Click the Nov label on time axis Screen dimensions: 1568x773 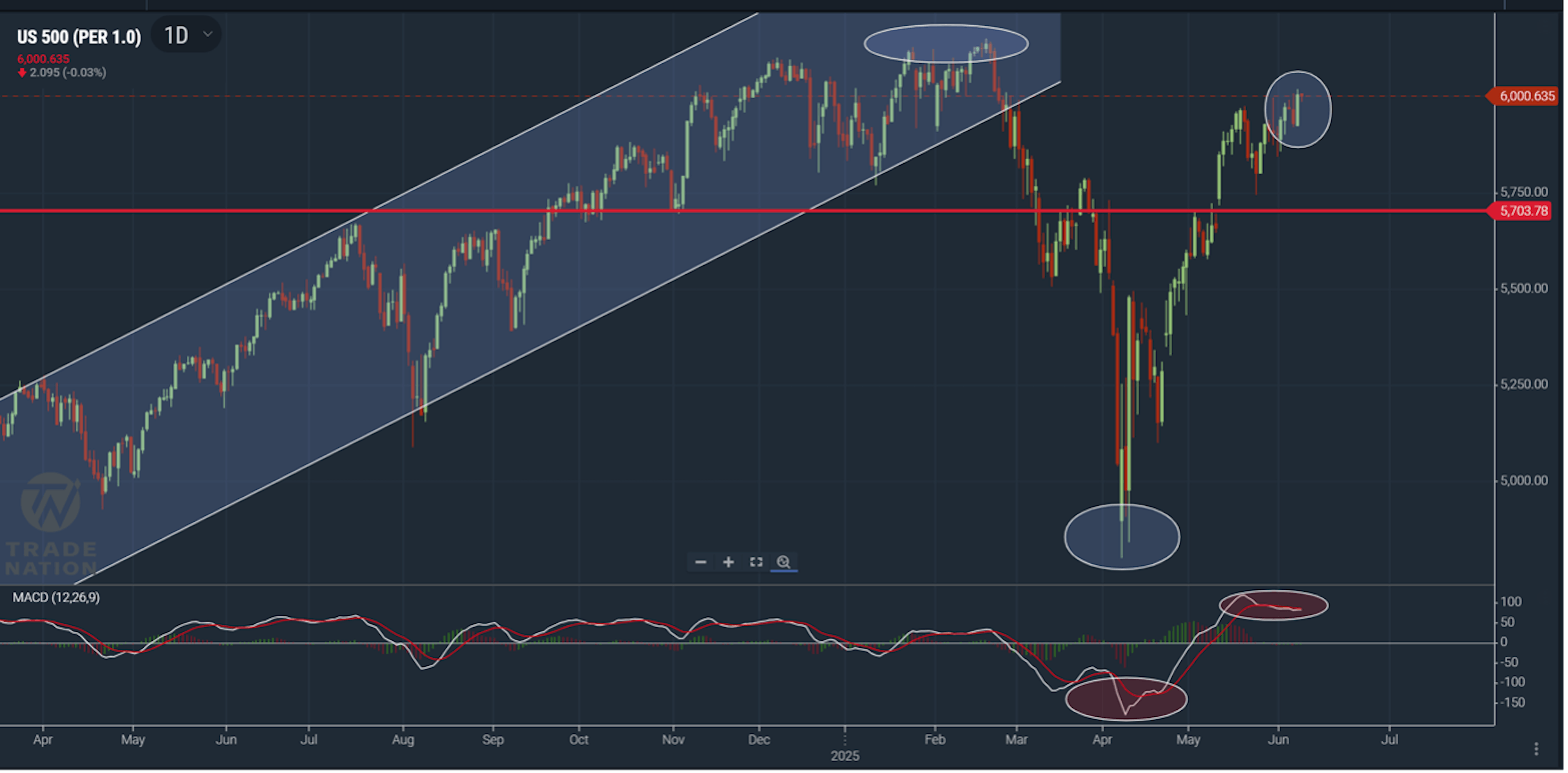click(673, 740)
